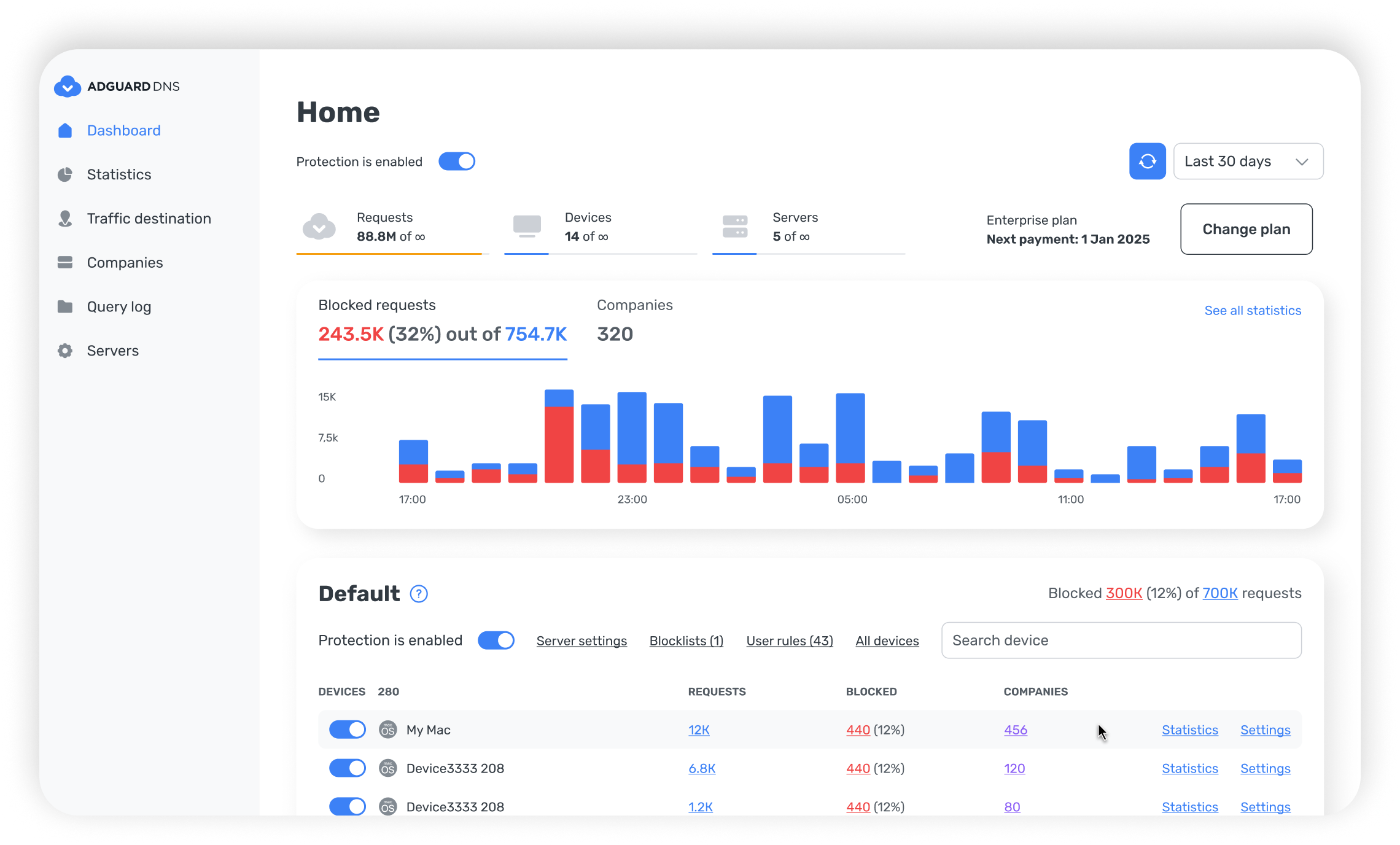Click the AdGuard DNS logo
The height and width of the screenshot is (845, 1400).
coord(117,86)
